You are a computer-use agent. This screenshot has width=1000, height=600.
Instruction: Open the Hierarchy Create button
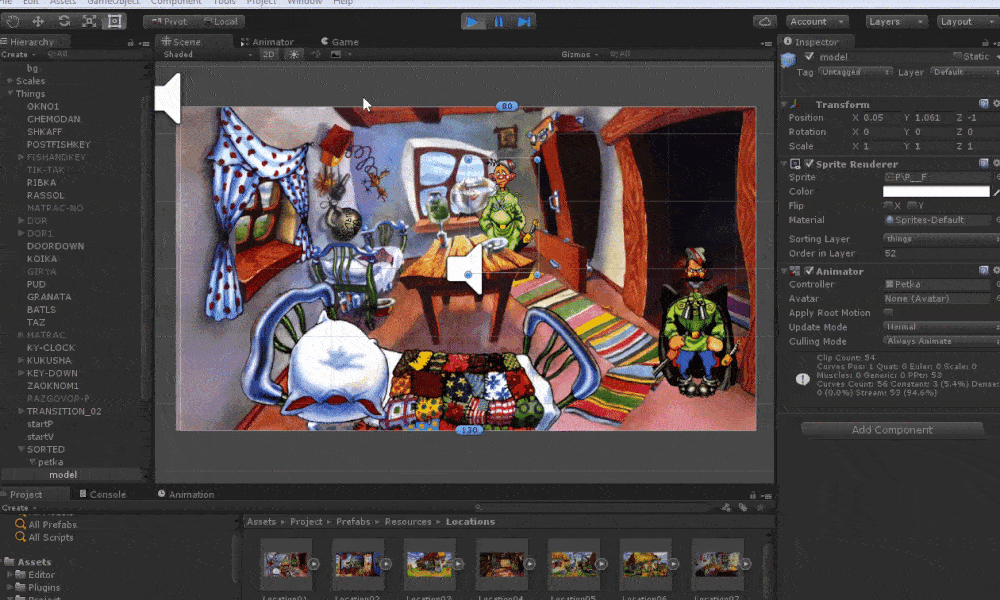18,54
